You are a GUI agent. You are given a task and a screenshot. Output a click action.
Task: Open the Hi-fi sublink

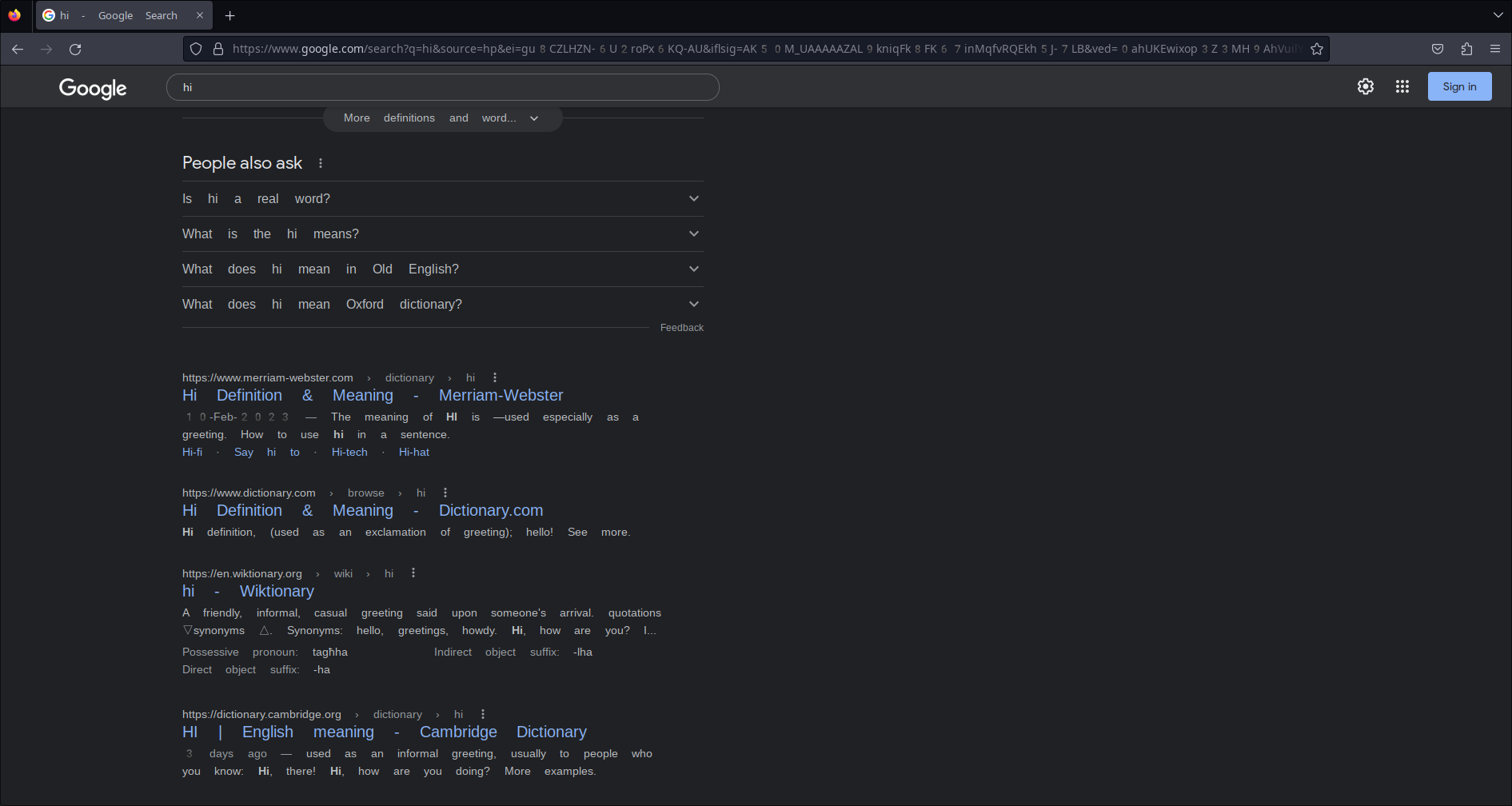point(192,452)
